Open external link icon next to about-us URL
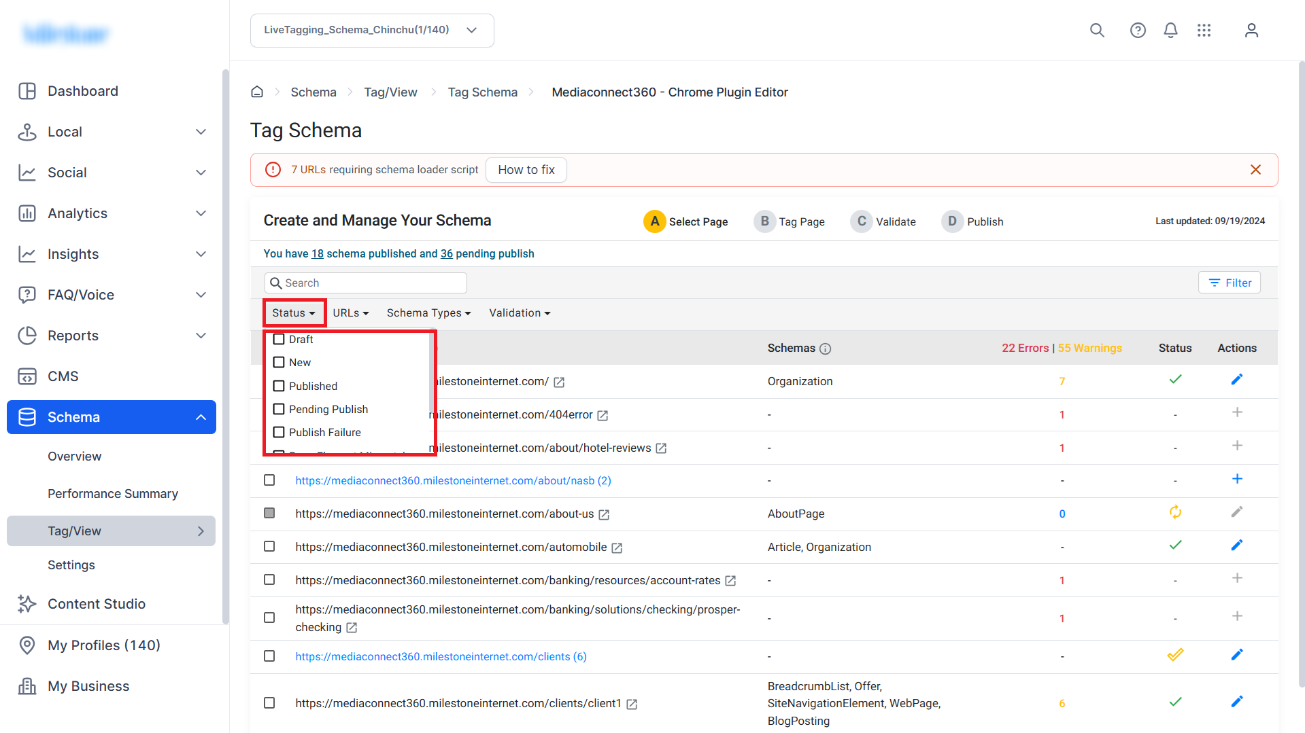 604,514
